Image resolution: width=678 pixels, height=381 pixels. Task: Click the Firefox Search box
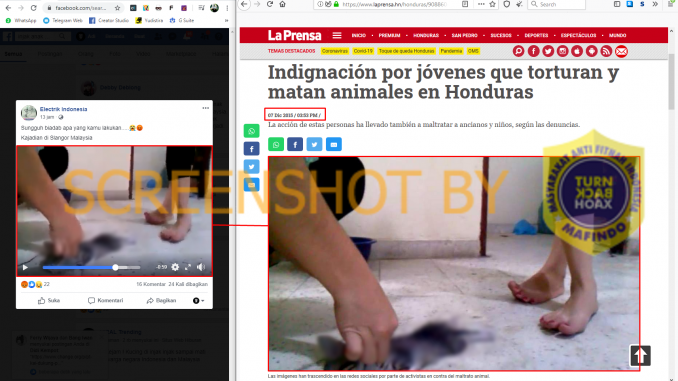pyautogui.click(x=556, y=4)
